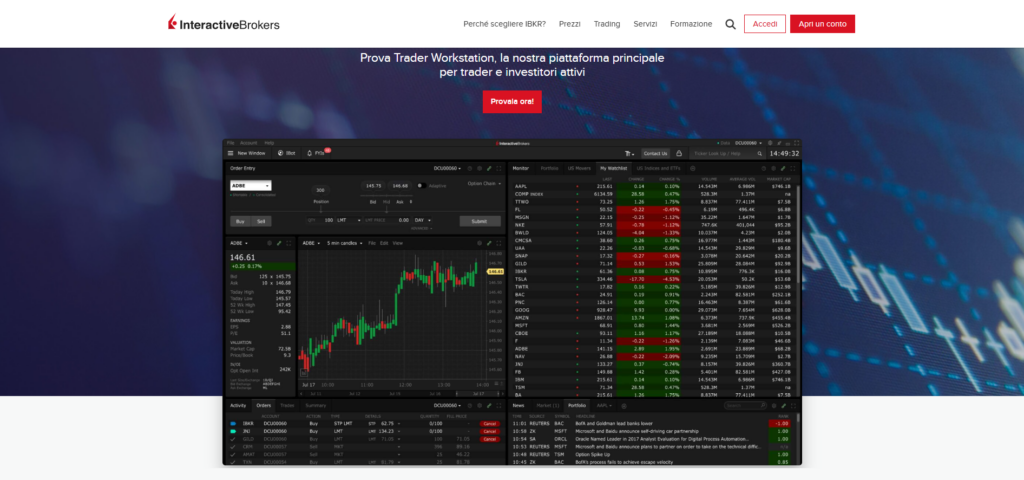The height and width of the screenshot is (480, 1024).
Task: Cancel the JNJ LMT order
Action: 489,431
